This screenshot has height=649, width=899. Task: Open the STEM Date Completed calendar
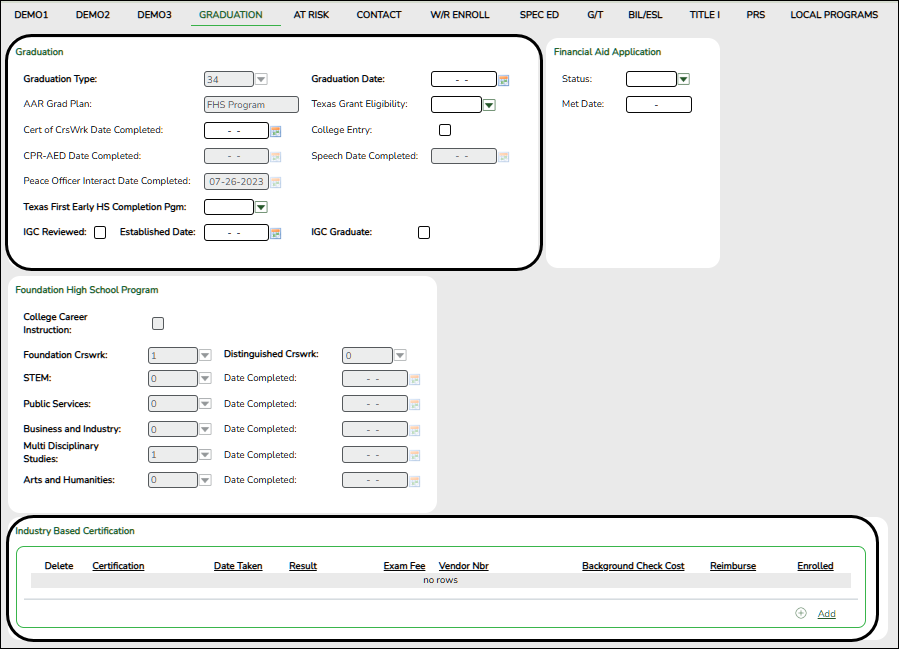pos(414,378)
